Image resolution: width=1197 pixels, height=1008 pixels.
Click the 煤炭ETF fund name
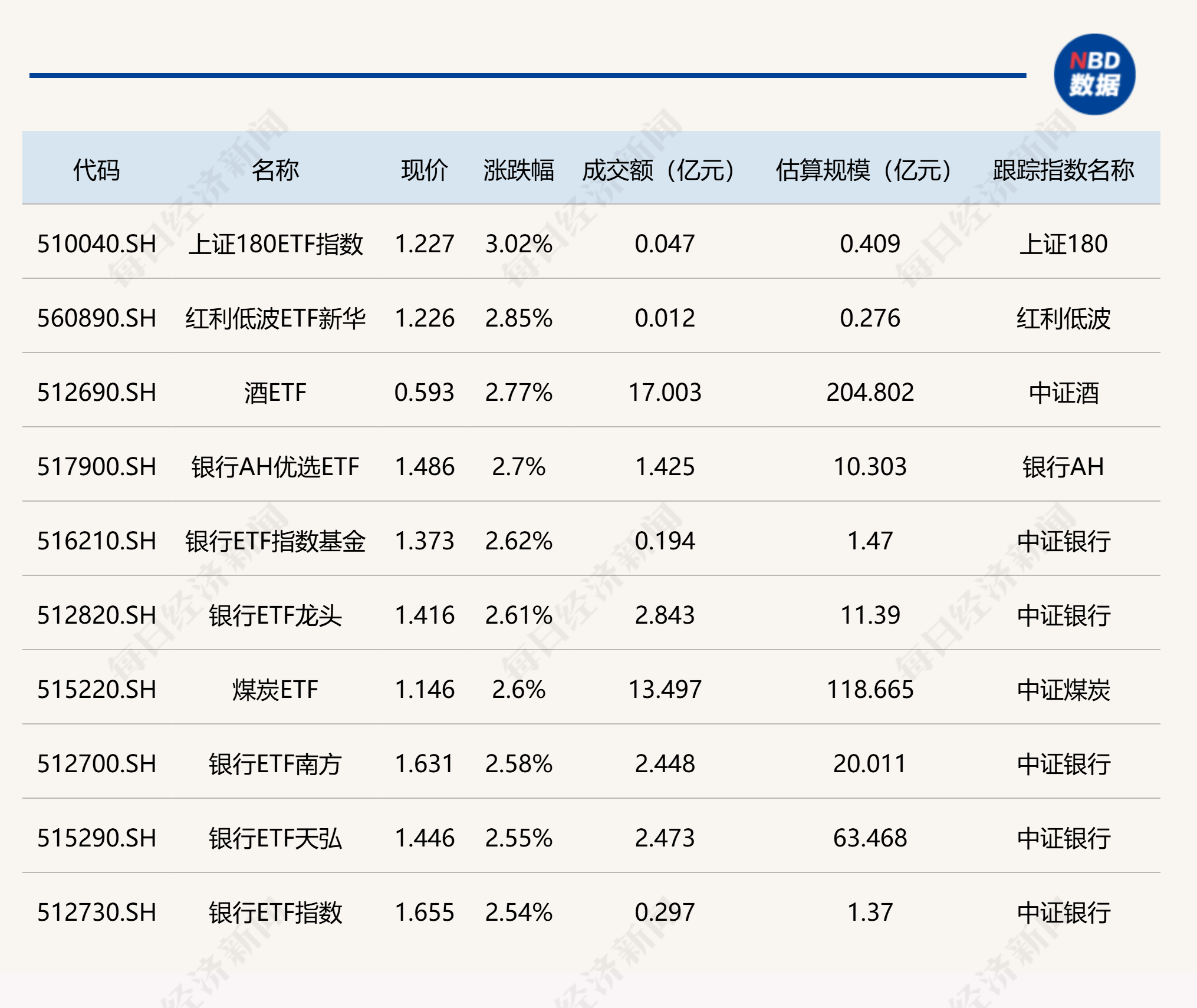pos(275,690)
